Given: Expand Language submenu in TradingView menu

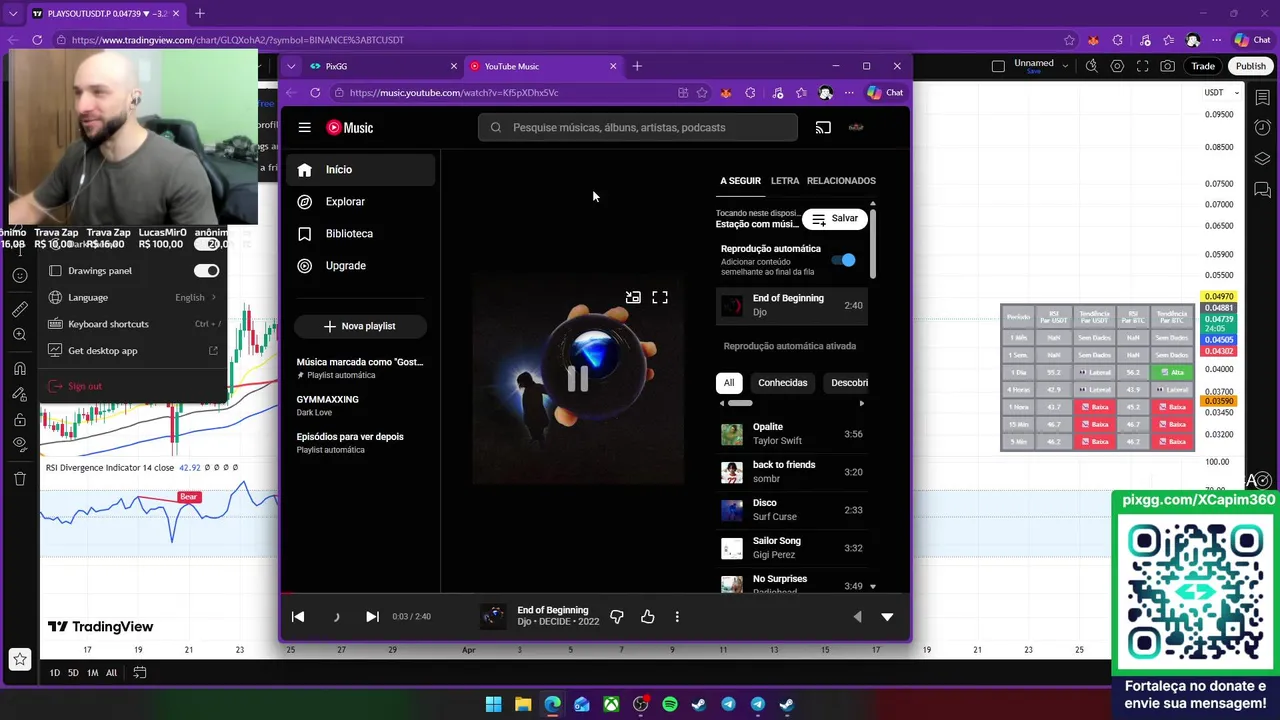Looking at the screenshot, I should [x=133, y=298].
